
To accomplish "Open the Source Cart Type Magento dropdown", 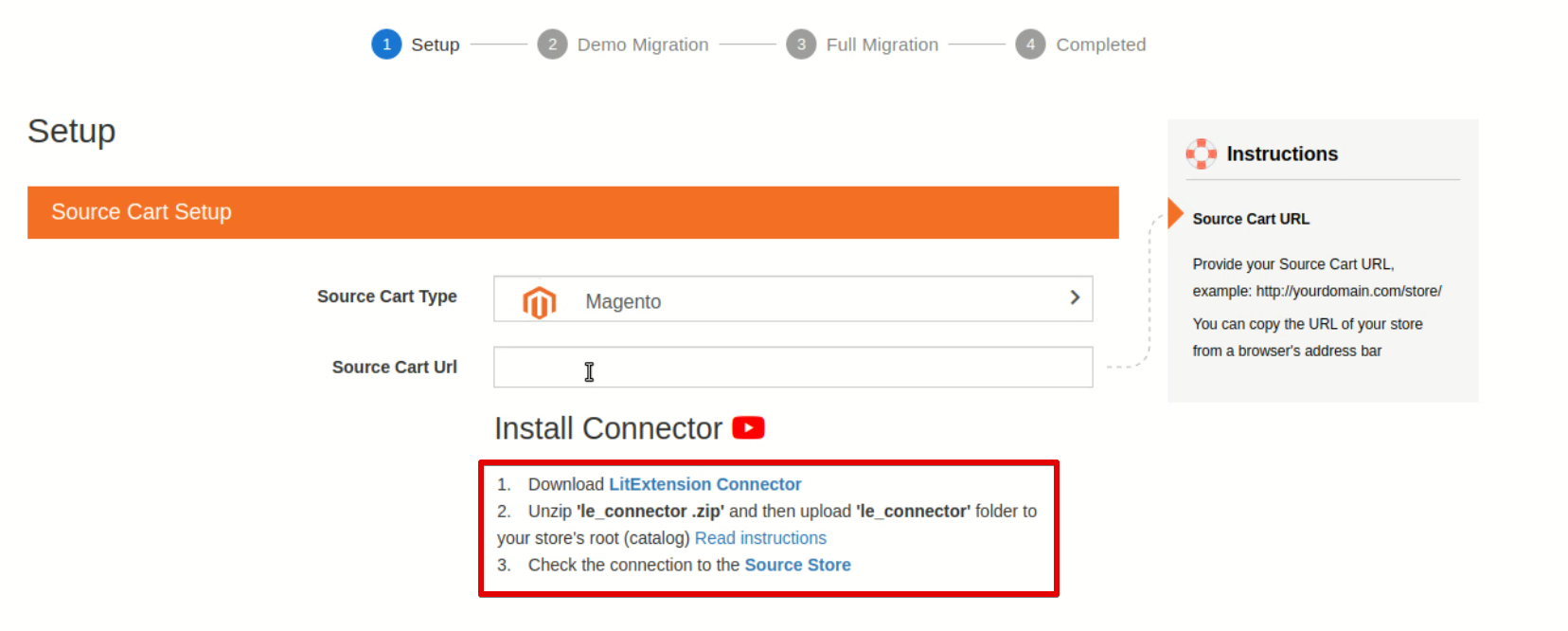I will pyautogui.click(x=793, y=299).
